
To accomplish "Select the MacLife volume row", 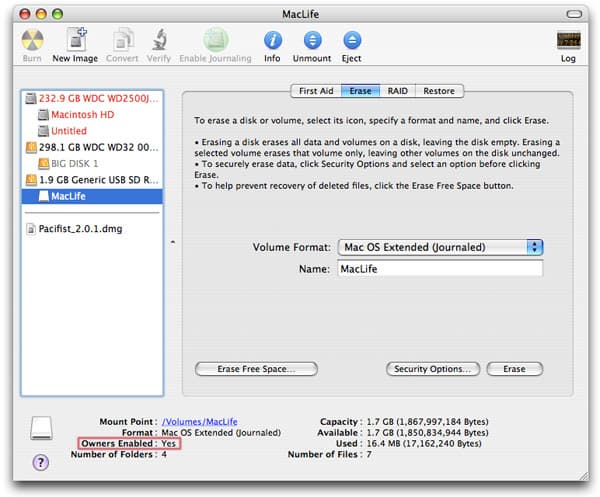I will point(92,196).
